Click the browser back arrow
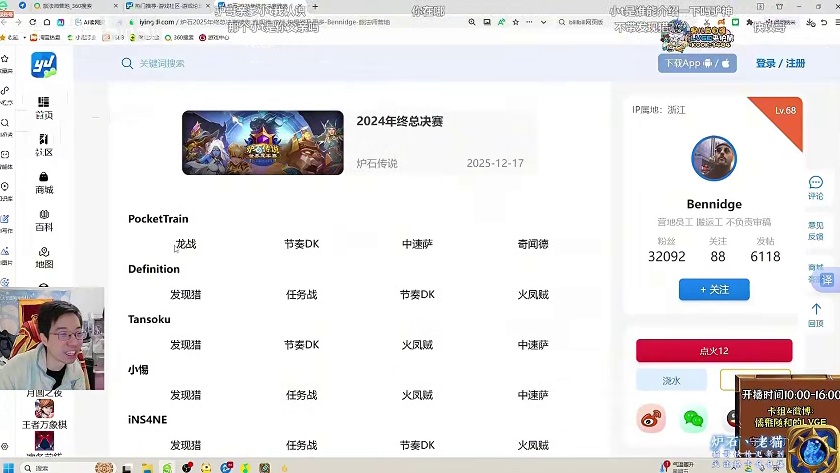The width and height of the screenshot is (840, 473). tap(5, 22)
